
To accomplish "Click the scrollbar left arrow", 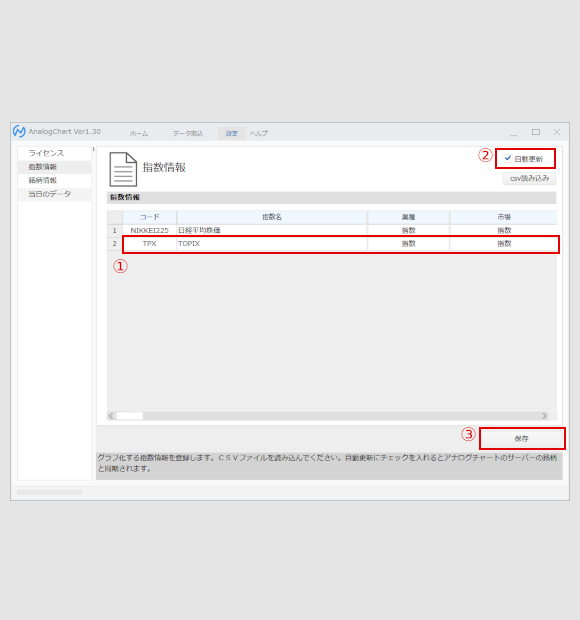I will [x=111, y=416].
